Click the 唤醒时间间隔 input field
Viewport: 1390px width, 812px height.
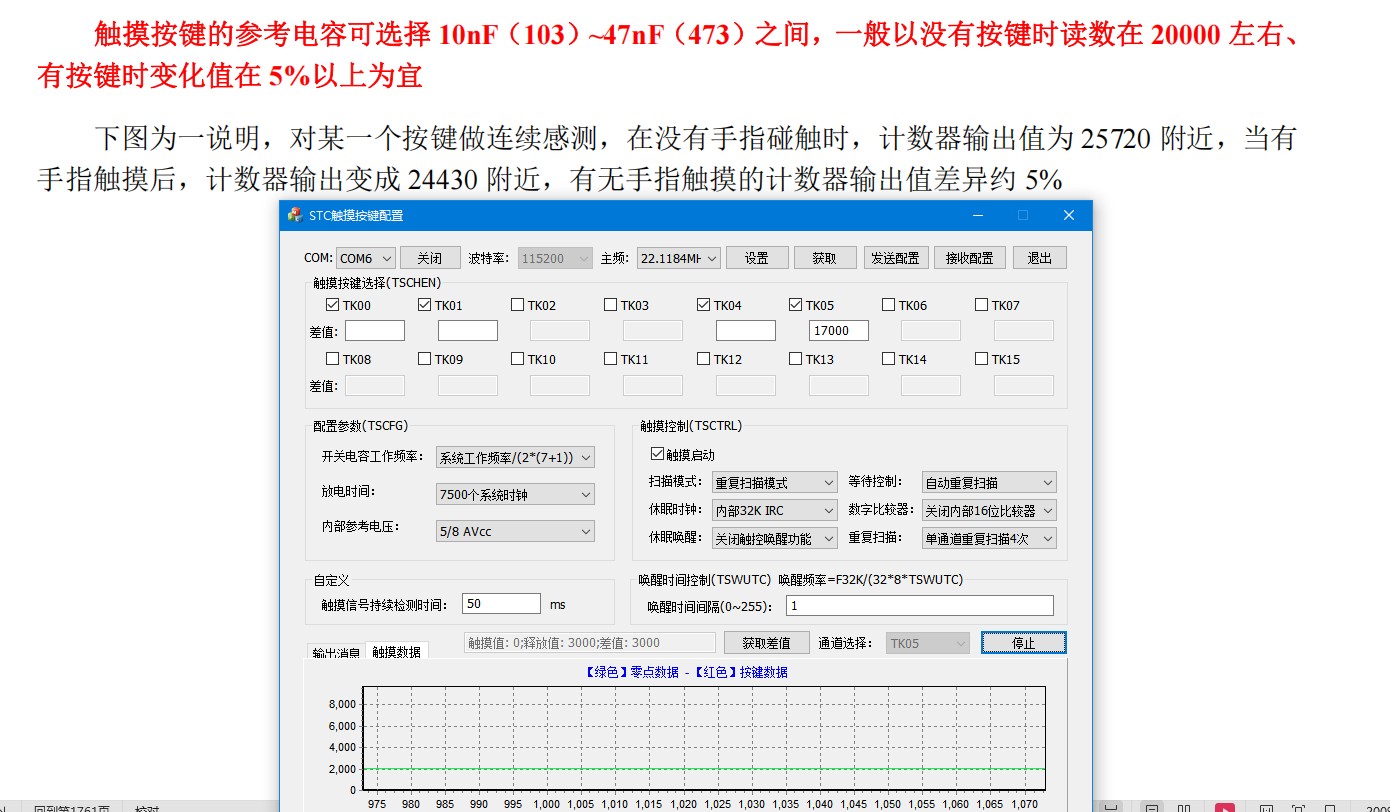[920, 606]
